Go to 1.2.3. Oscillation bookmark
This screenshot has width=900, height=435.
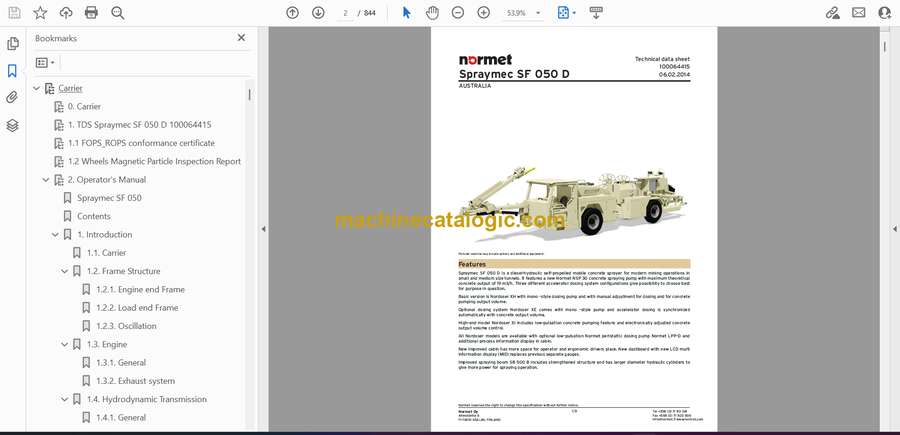click(126, 326)
